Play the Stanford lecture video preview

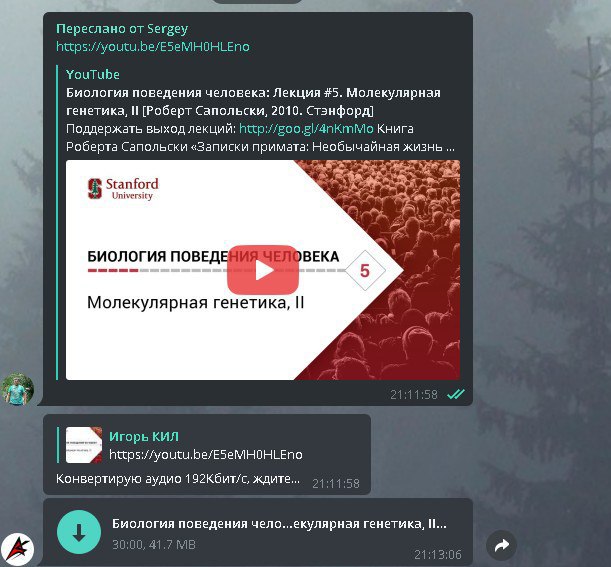tap(263, 270)
